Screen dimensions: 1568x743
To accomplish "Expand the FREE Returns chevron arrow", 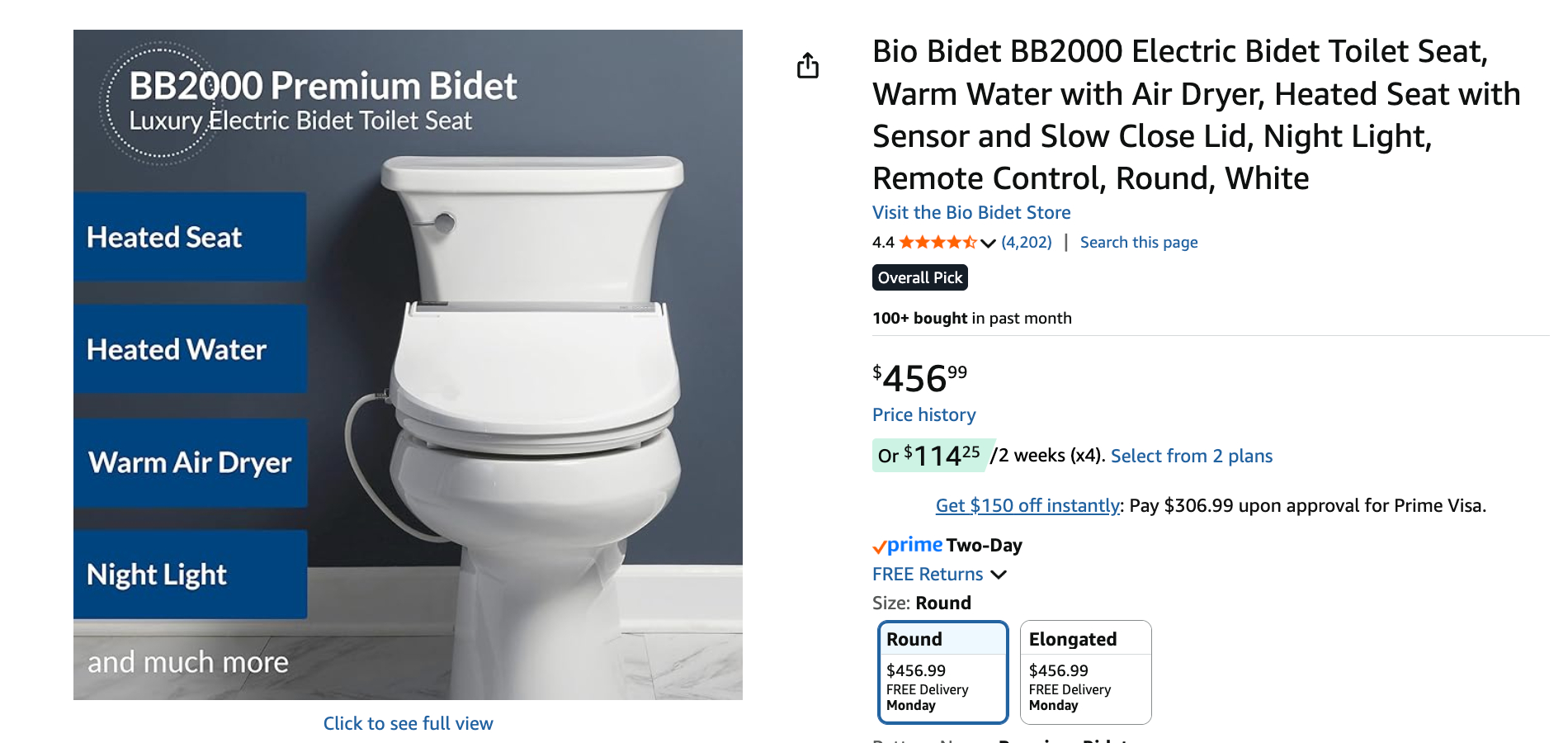I will pyautogui.click(x=999, y=575).
